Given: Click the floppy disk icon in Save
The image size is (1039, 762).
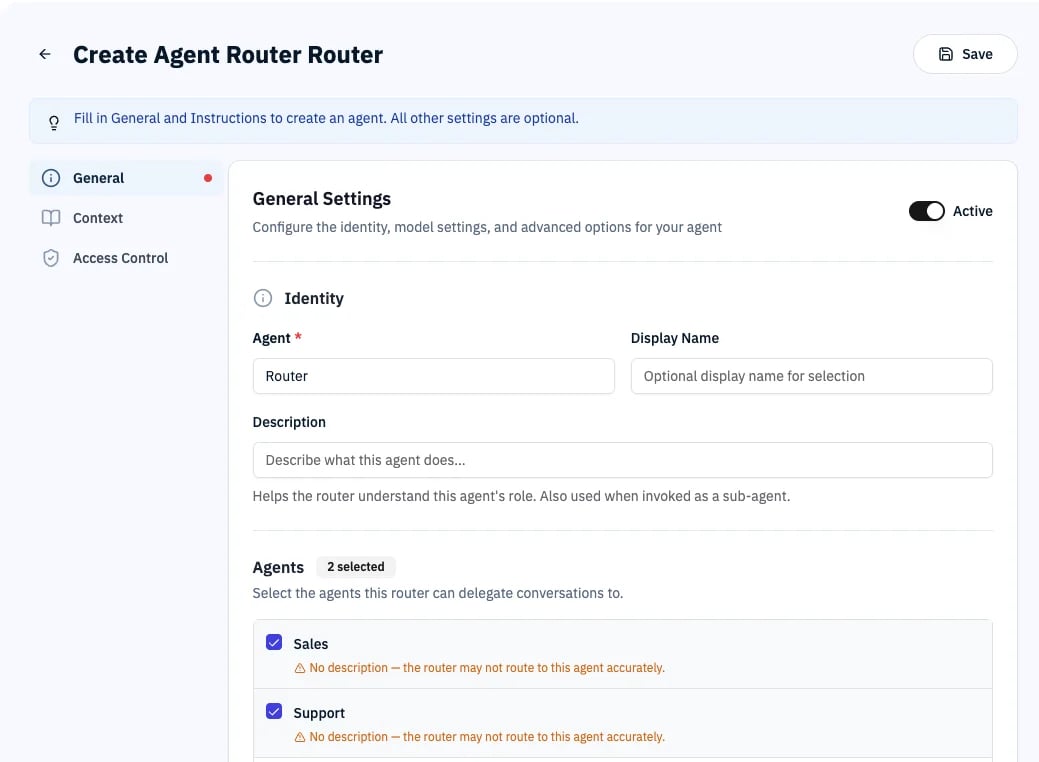Looking at the screenshot, I should click(946, 54).
